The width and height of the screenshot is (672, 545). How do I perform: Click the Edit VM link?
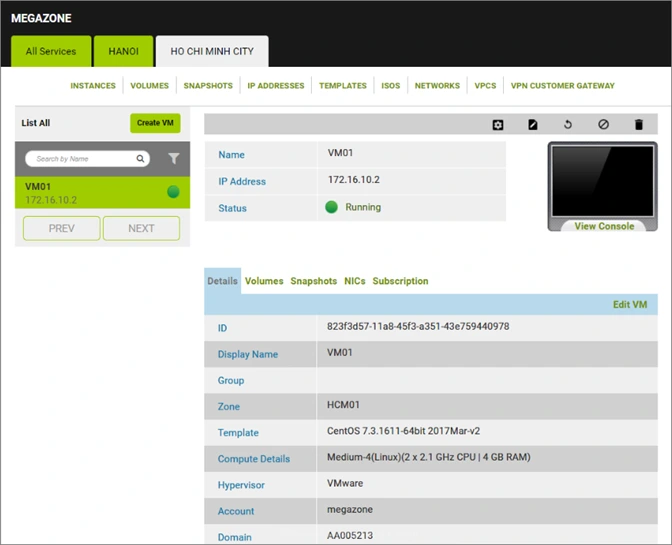click(x=630, y=305)
